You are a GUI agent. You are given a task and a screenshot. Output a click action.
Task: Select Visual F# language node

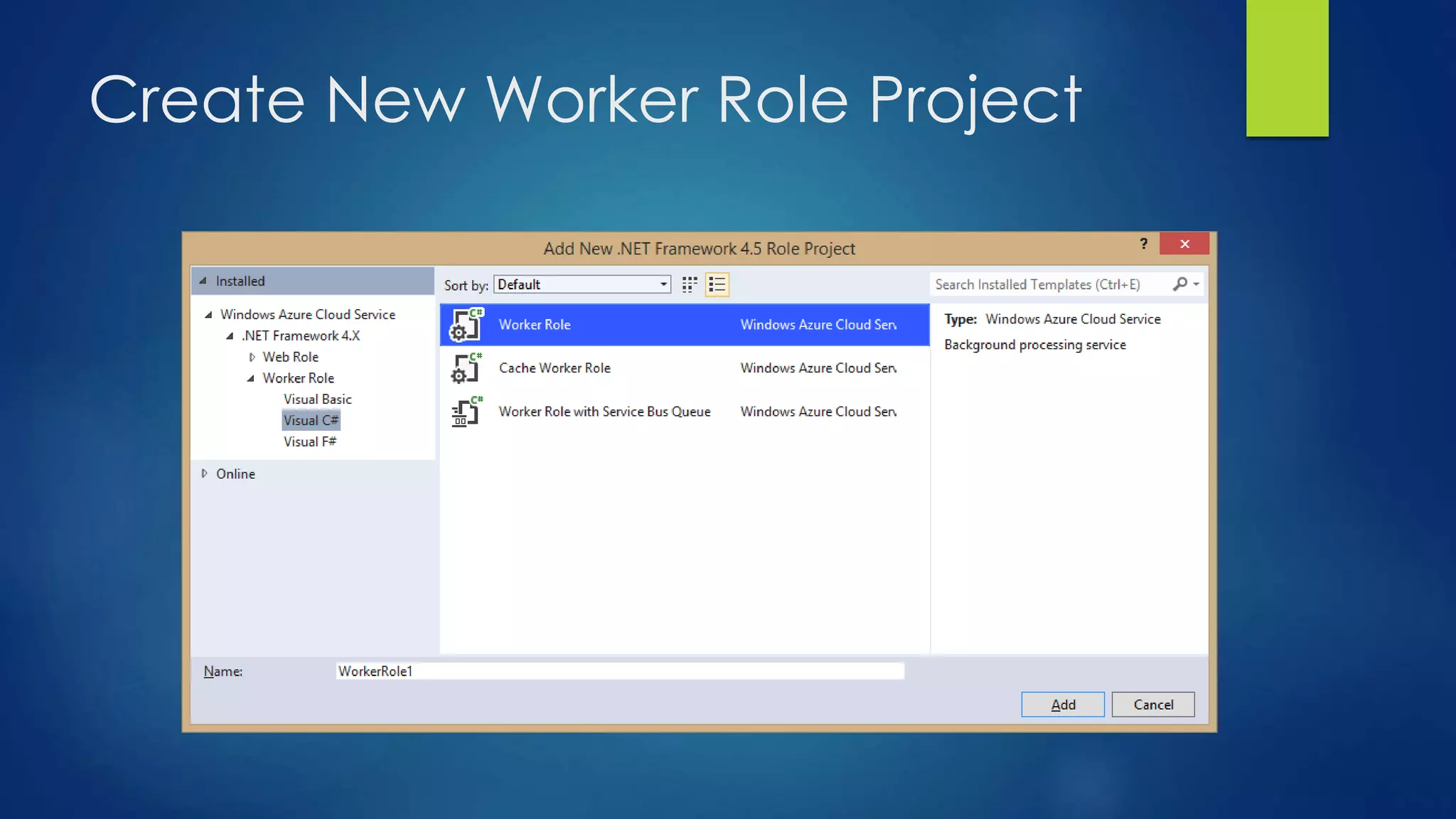[309, 441]
